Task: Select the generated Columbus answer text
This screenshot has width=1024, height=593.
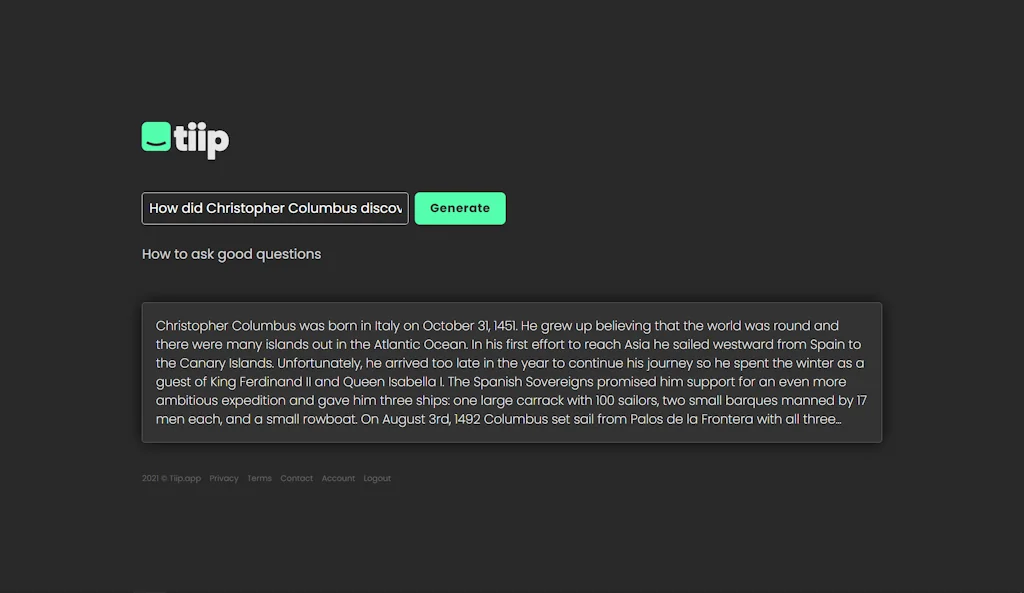Action: click(x=511, y=372)
